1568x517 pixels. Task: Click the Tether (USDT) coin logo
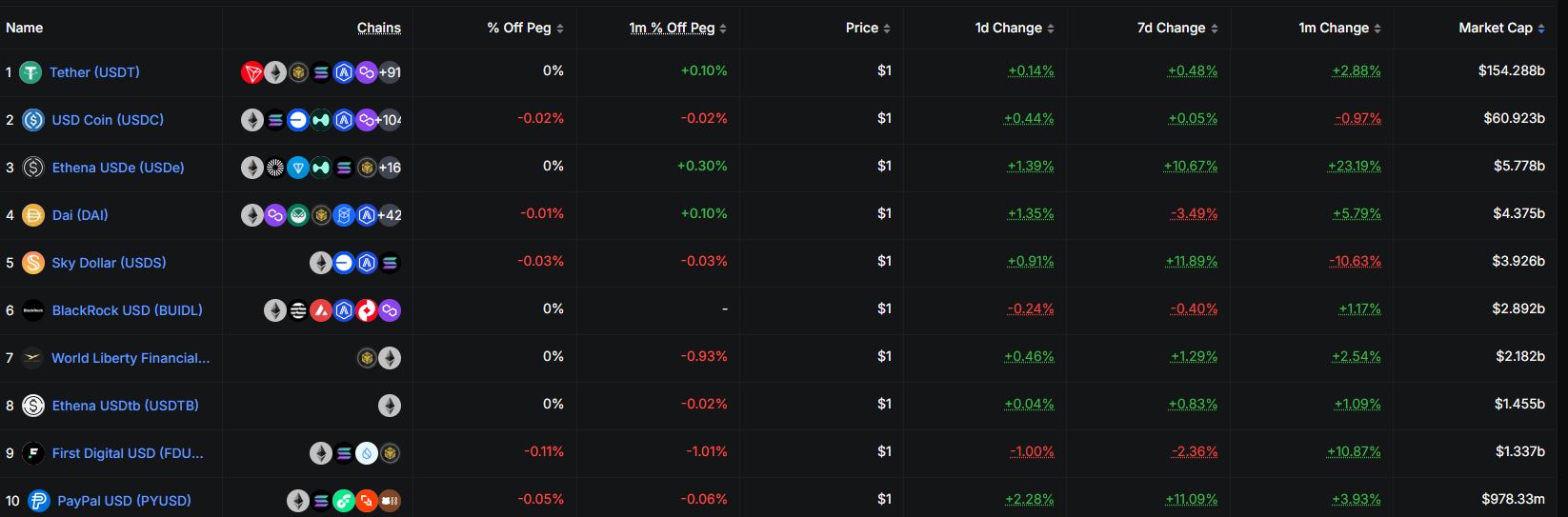(x=30, y=72)
